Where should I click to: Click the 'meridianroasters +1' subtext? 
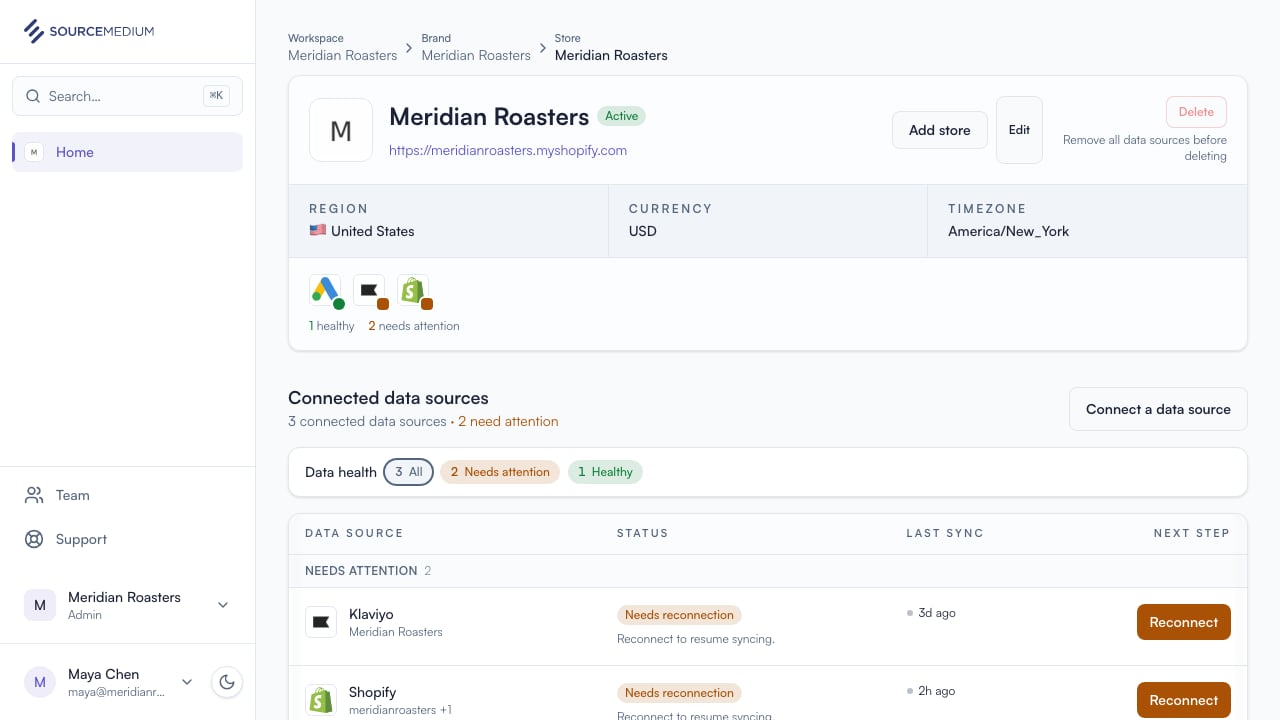pyautogui.click(x=400, y=710)
